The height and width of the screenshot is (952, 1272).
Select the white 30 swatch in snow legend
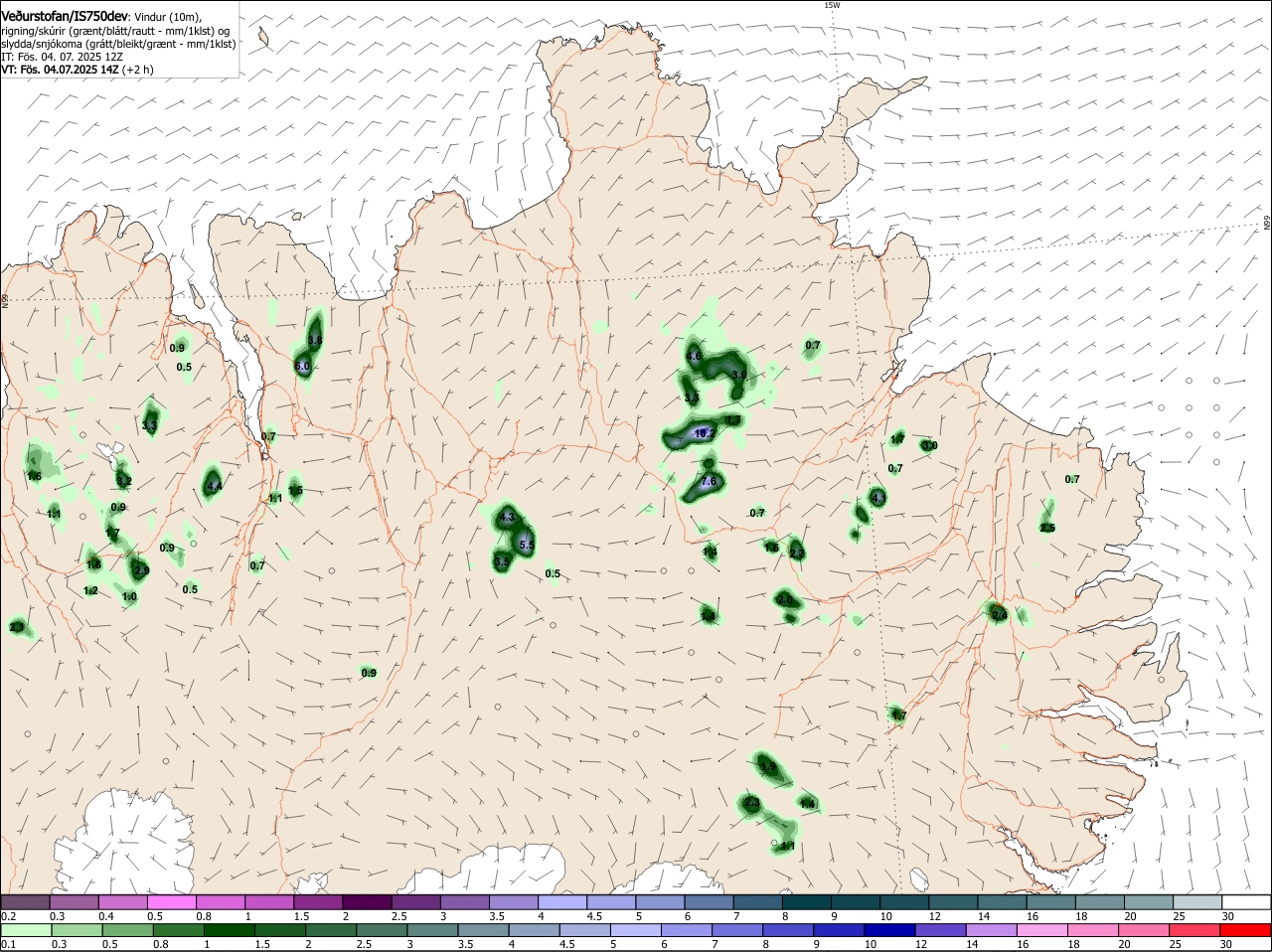(x=1247, y=901)
